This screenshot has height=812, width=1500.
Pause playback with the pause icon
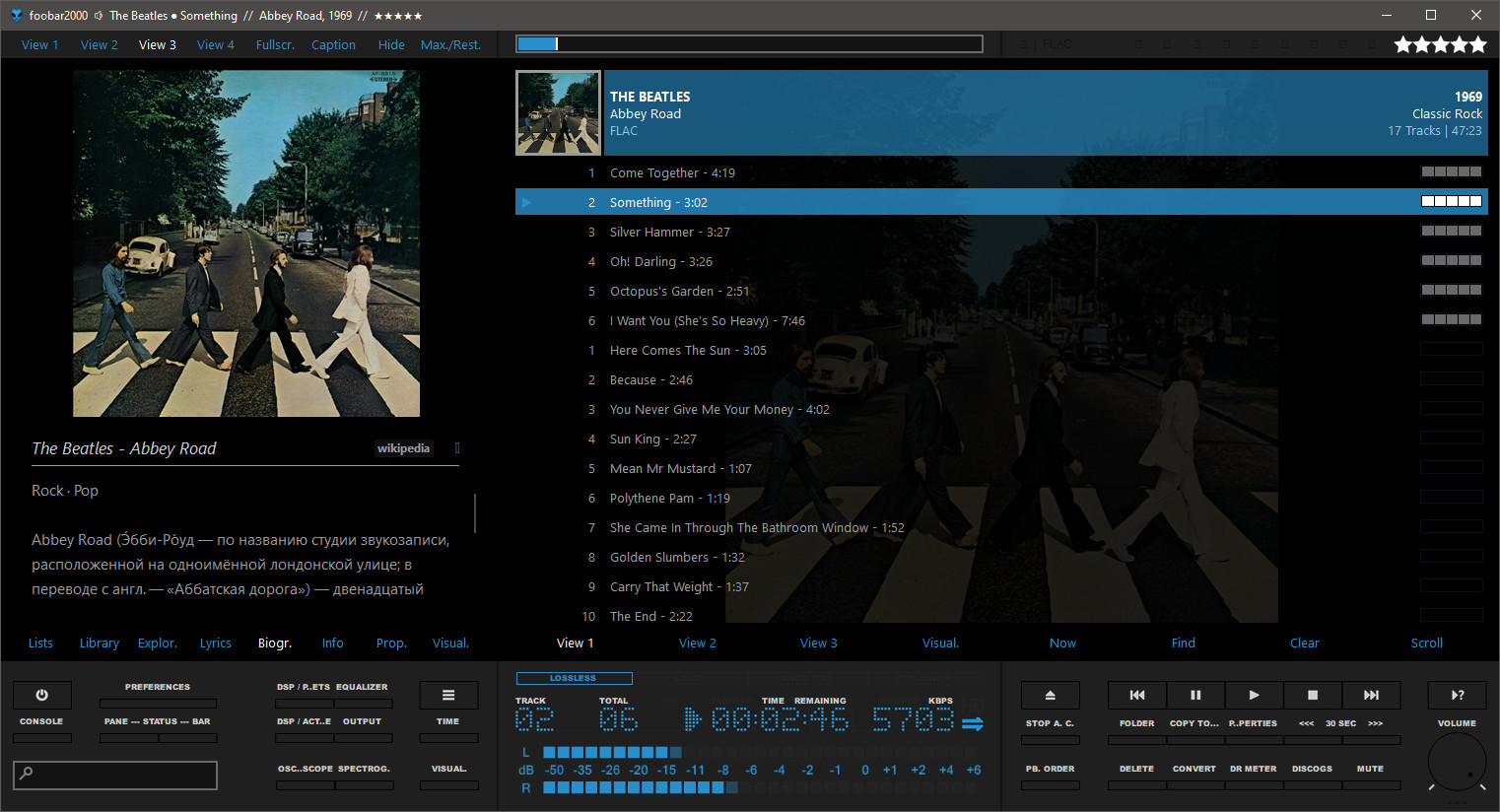(x=1195, y=695)
